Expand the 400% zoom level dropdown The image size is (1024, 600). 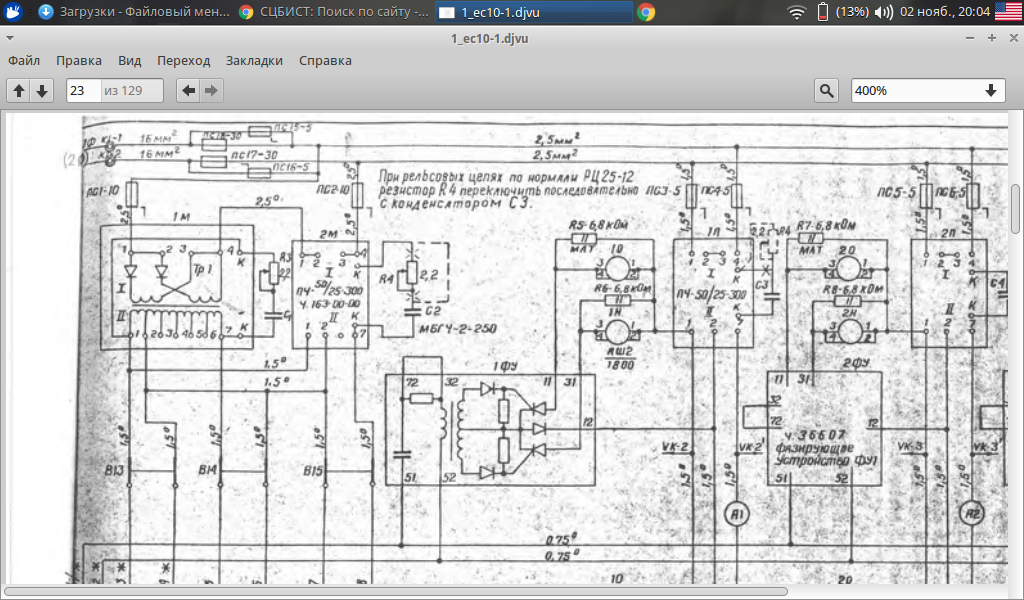tap(991, 91)
